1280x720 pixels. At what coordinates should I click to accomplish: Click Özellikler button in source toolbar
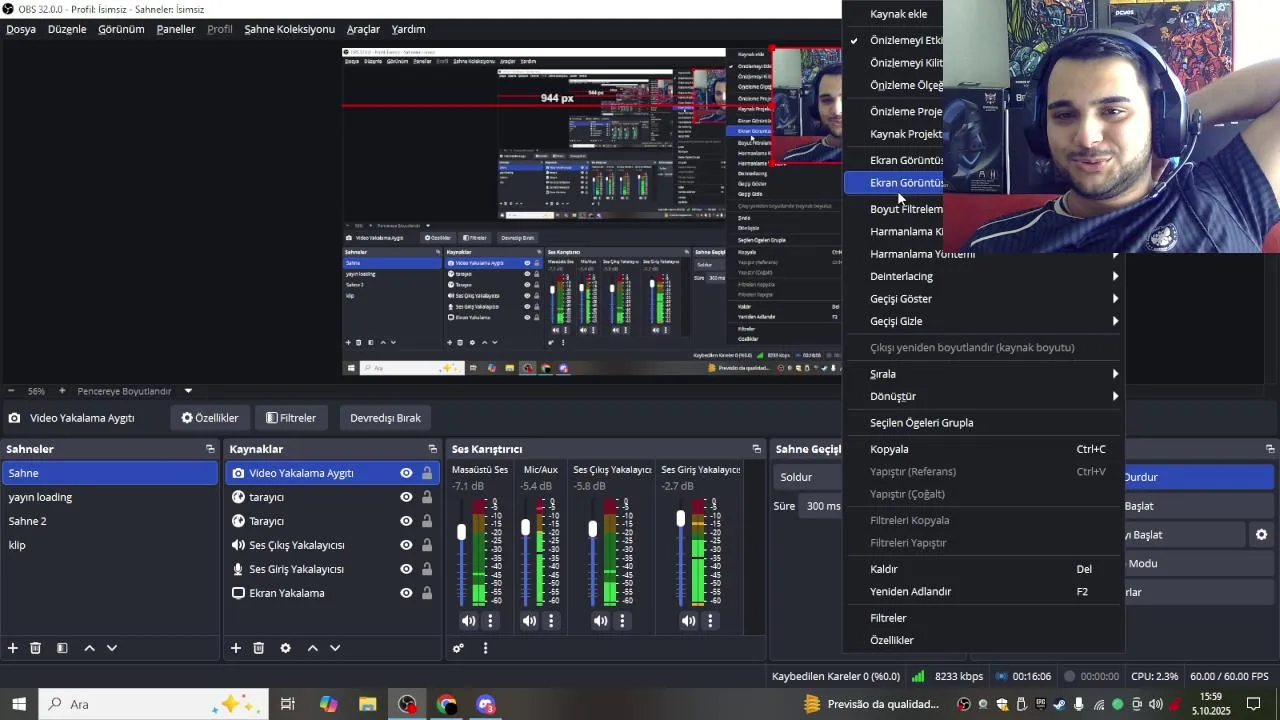click(x=210, y=418)
